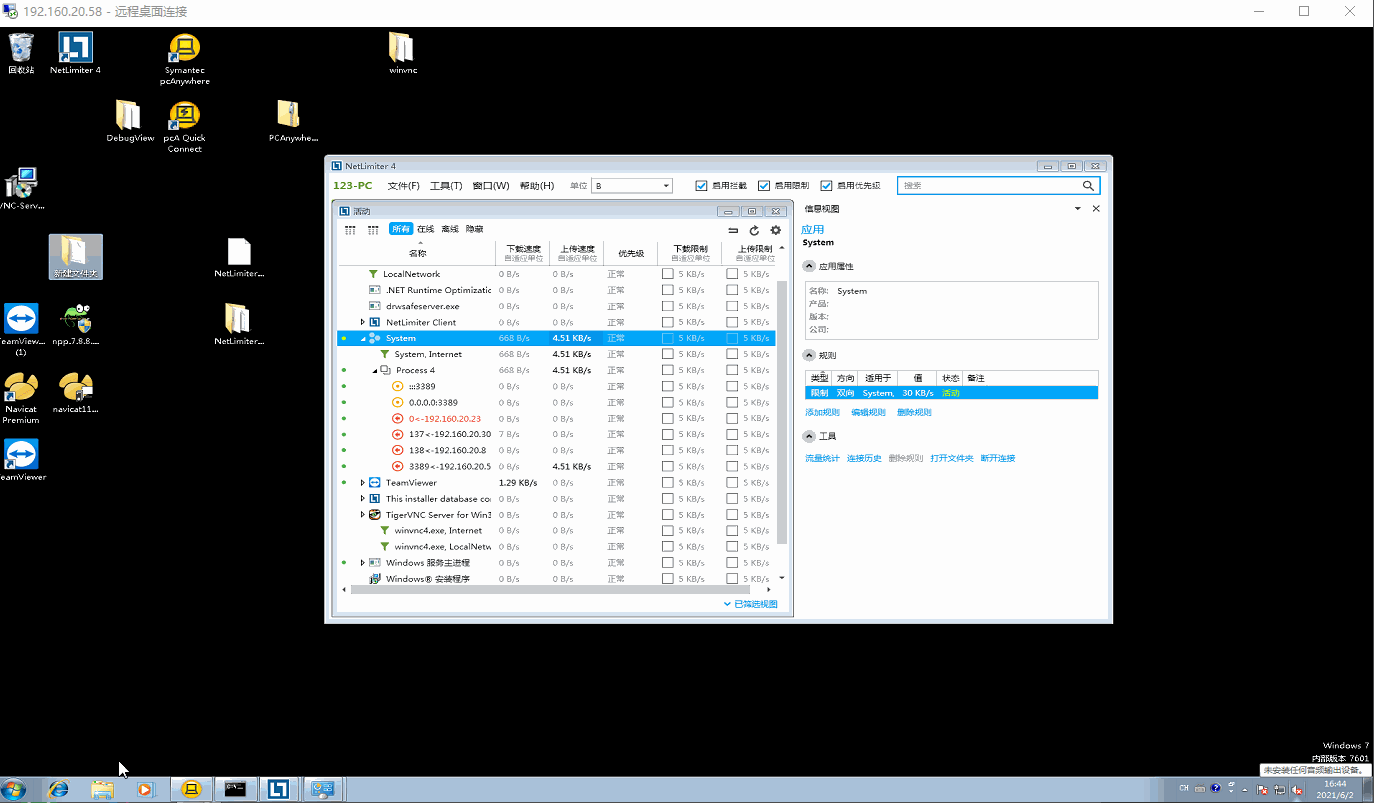Collapse the Process 4 tree node
This screenshot has height=803, width=1374.
coord(375,371)
